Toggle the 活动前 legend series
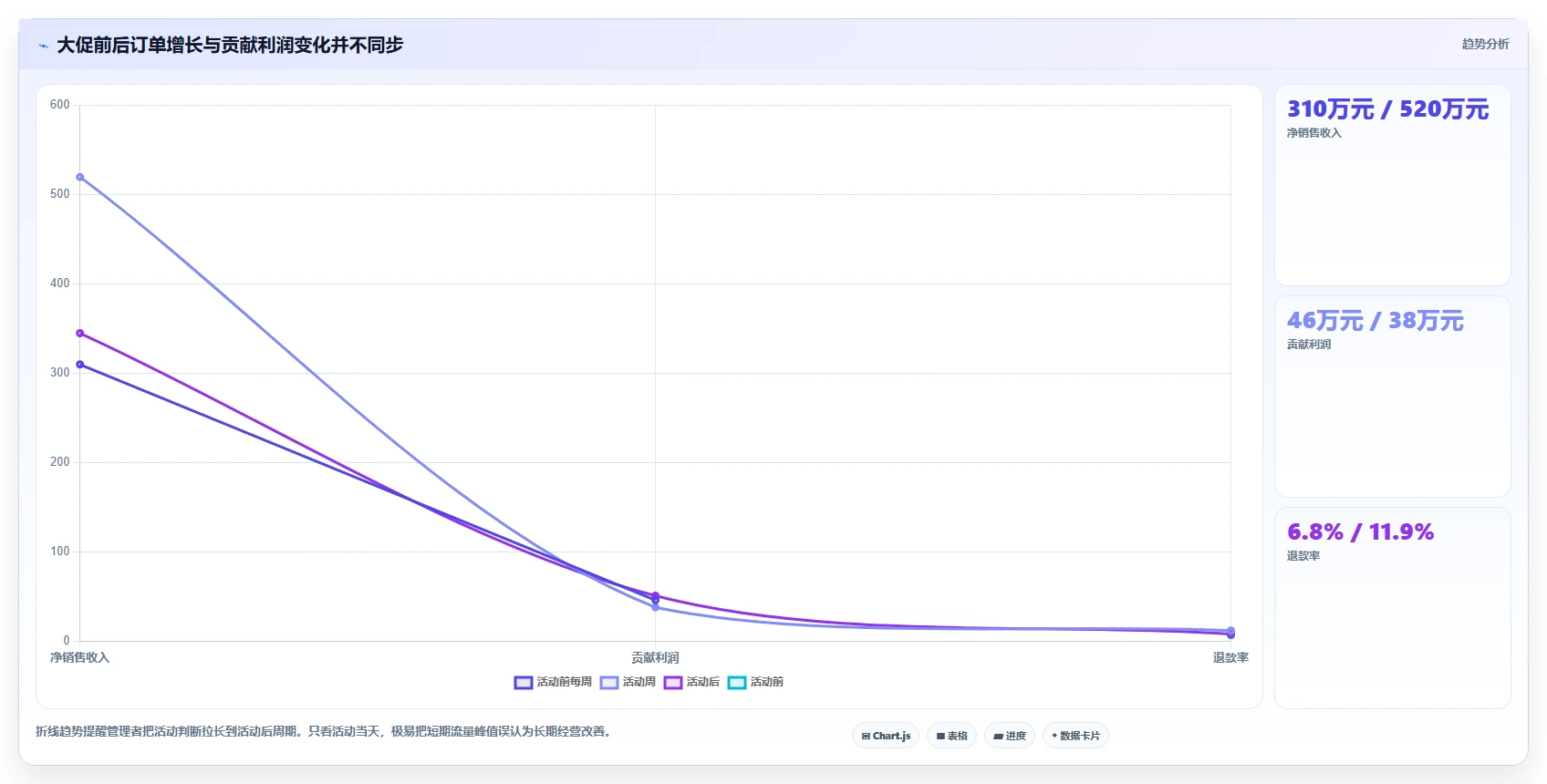 (x=755, y=682)
